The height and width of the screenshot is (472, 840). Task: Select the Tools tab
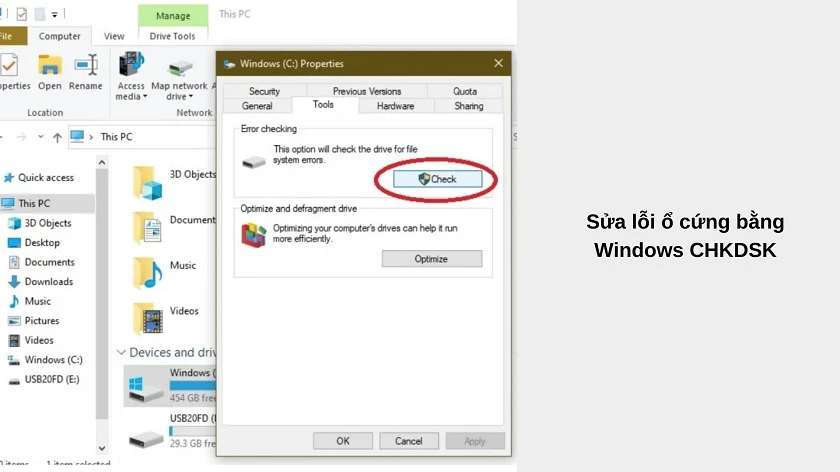pos(323,104)
